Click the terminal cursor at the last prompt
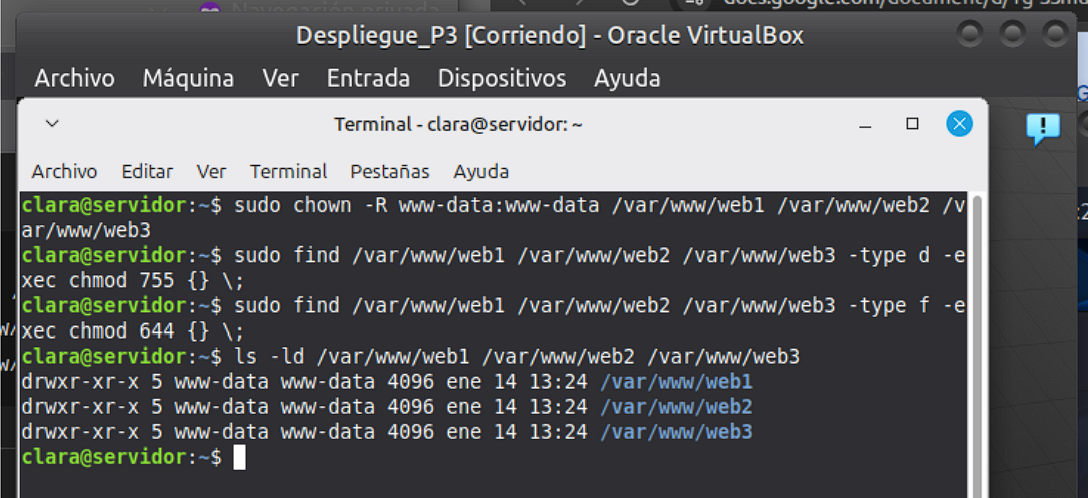1088x498 pixels. pos(238,457)
